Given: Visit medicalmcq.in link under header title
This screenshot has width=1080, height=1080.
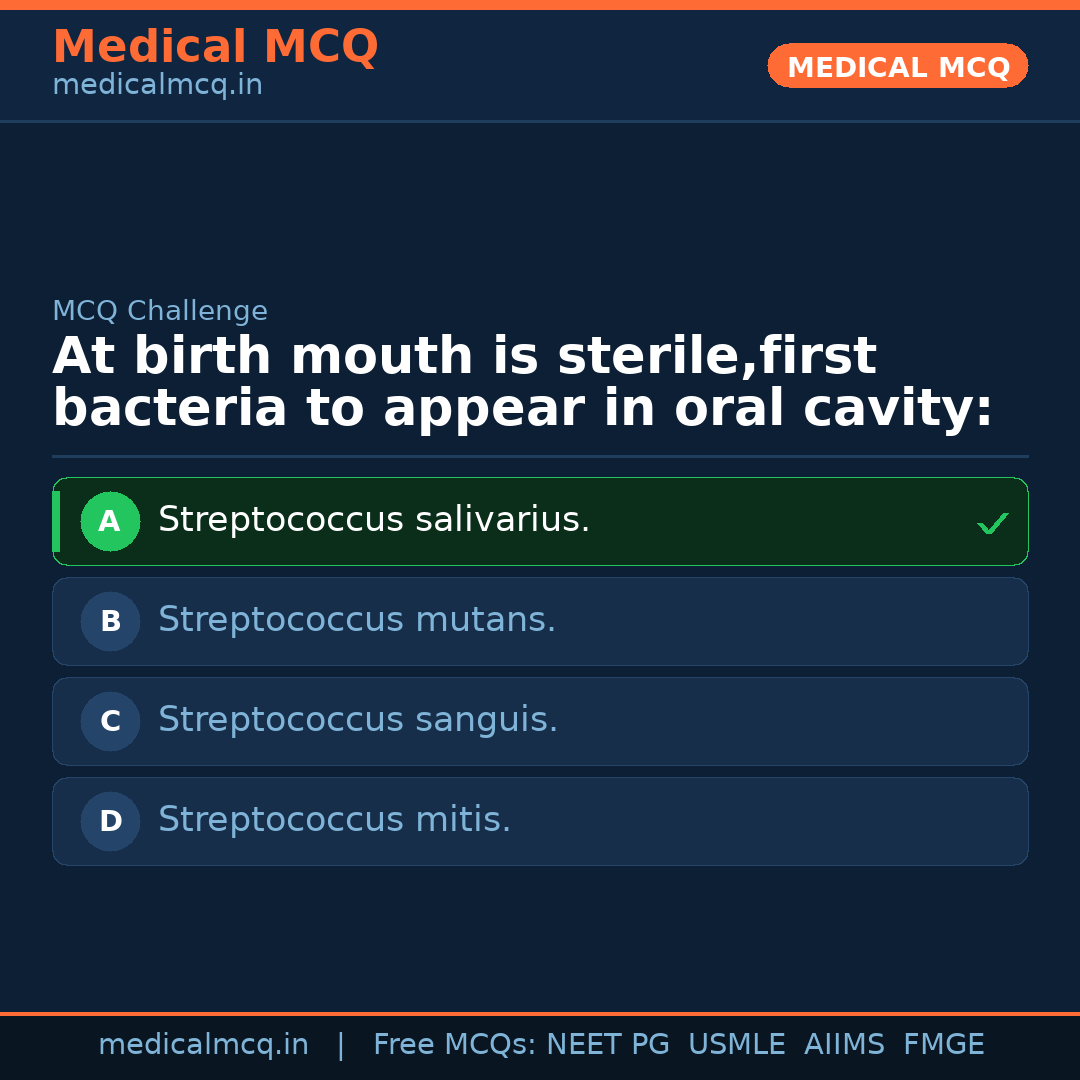Looking at the screenshot, I should 157,86.
